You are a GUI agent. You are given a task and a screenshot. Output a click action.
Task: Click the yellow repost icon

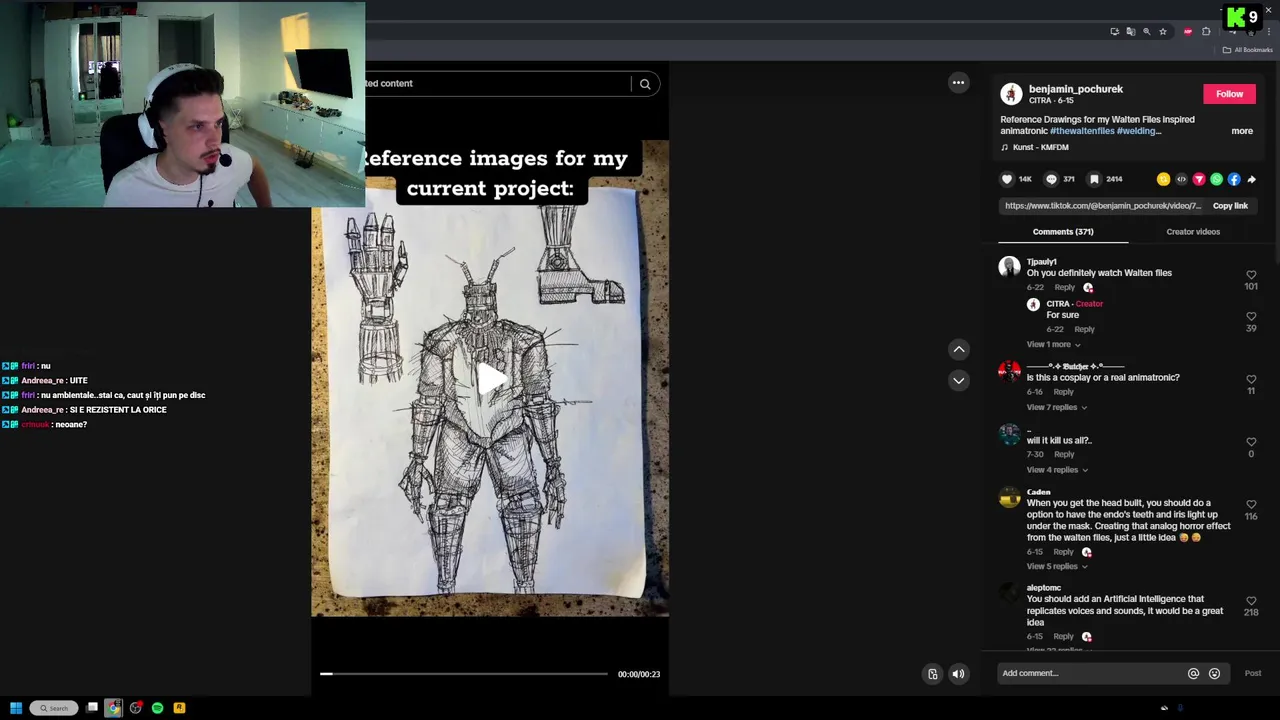(1163, 179)
